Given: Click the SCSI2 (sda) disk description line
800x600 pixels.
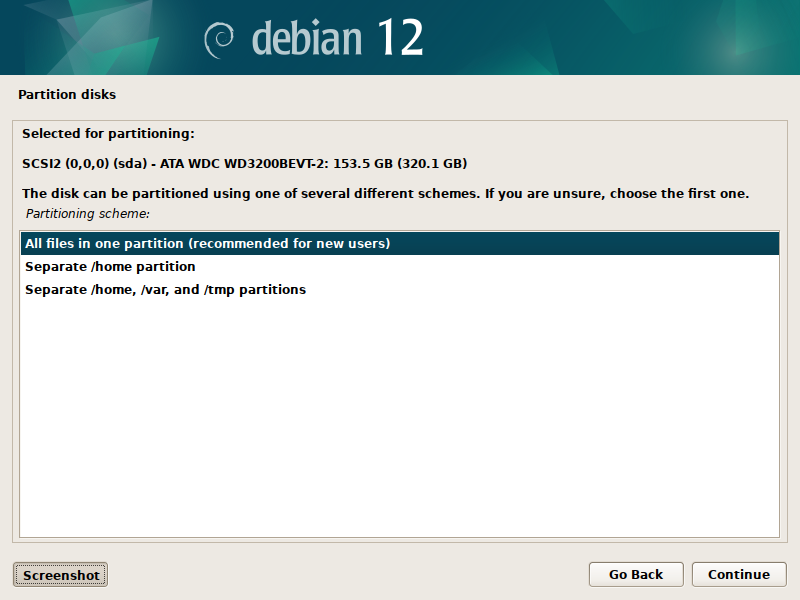Looking at the screenshot, I should point(244,163).
